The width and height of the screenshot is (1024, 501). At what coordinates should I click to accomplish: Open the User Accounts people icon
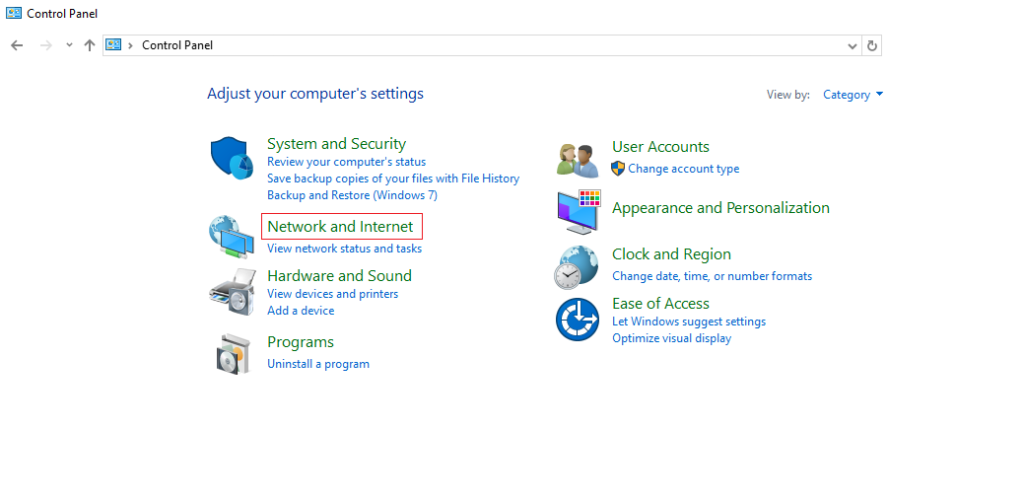[x=577, y=161]
